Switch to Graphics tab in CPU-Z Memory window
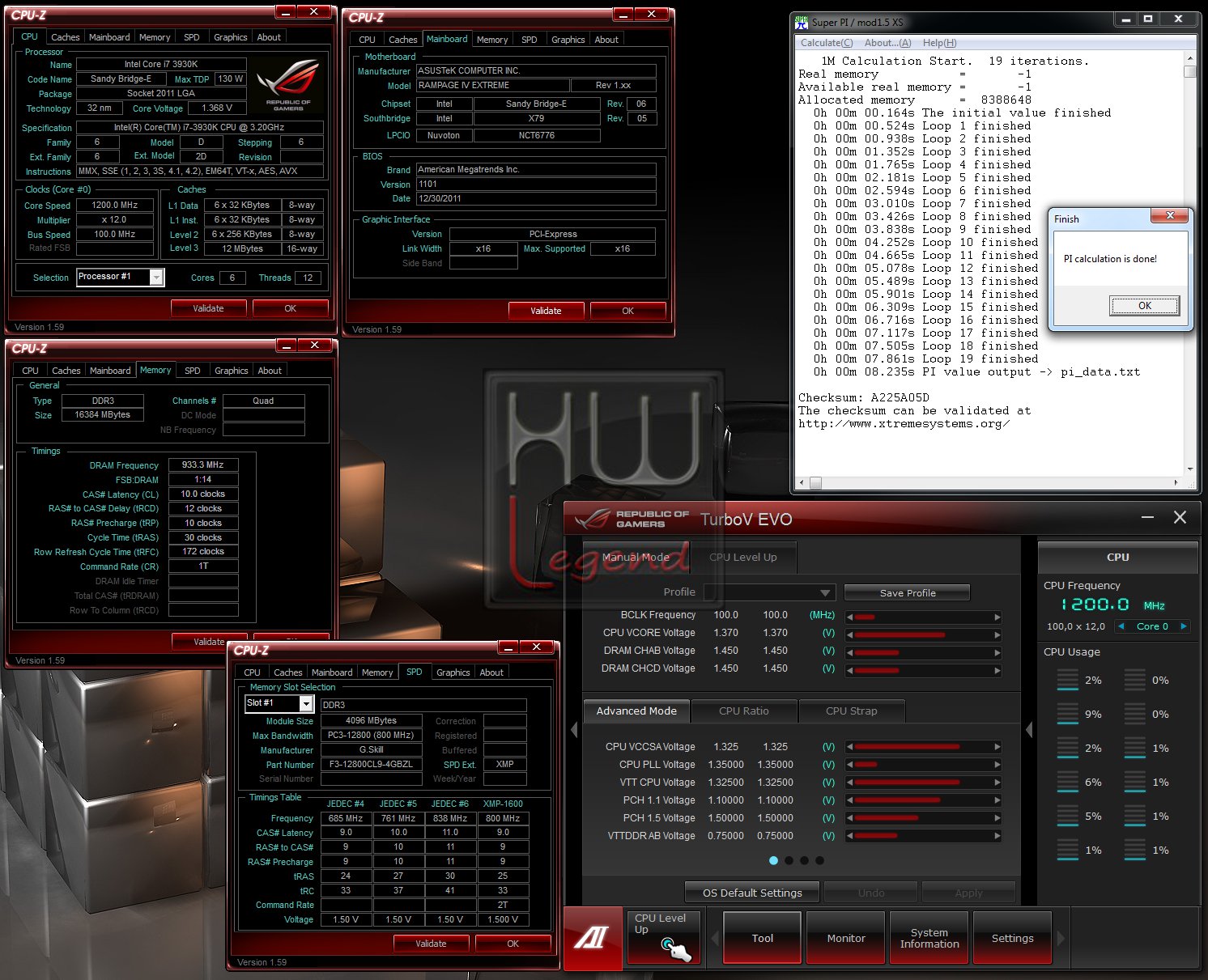Viewport: 1208px width, 980px height. pyautogui.click(x=232, y=371)
